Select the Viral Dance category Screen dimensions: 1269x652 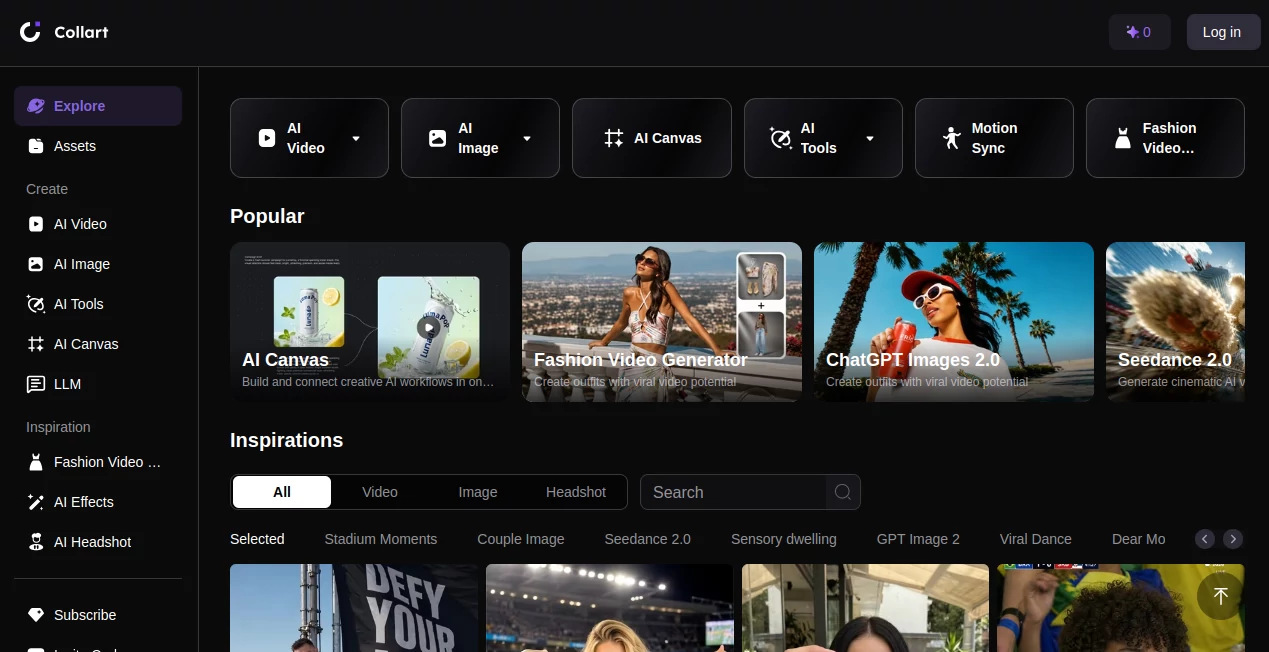click(1036, 539)
